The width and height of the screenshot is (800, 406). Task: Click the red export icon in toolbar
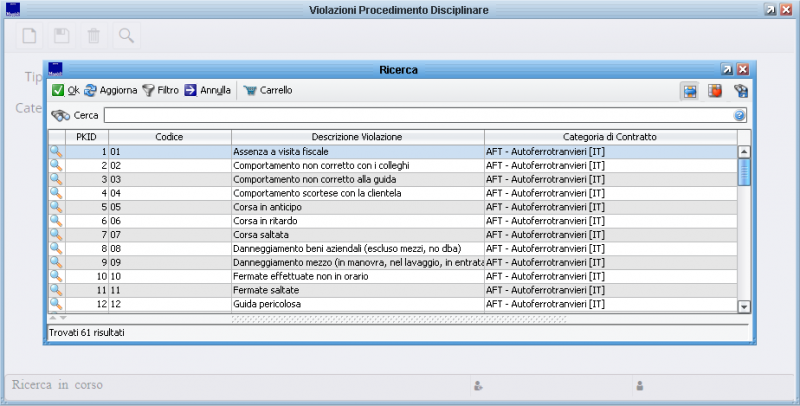click(715, 91)
